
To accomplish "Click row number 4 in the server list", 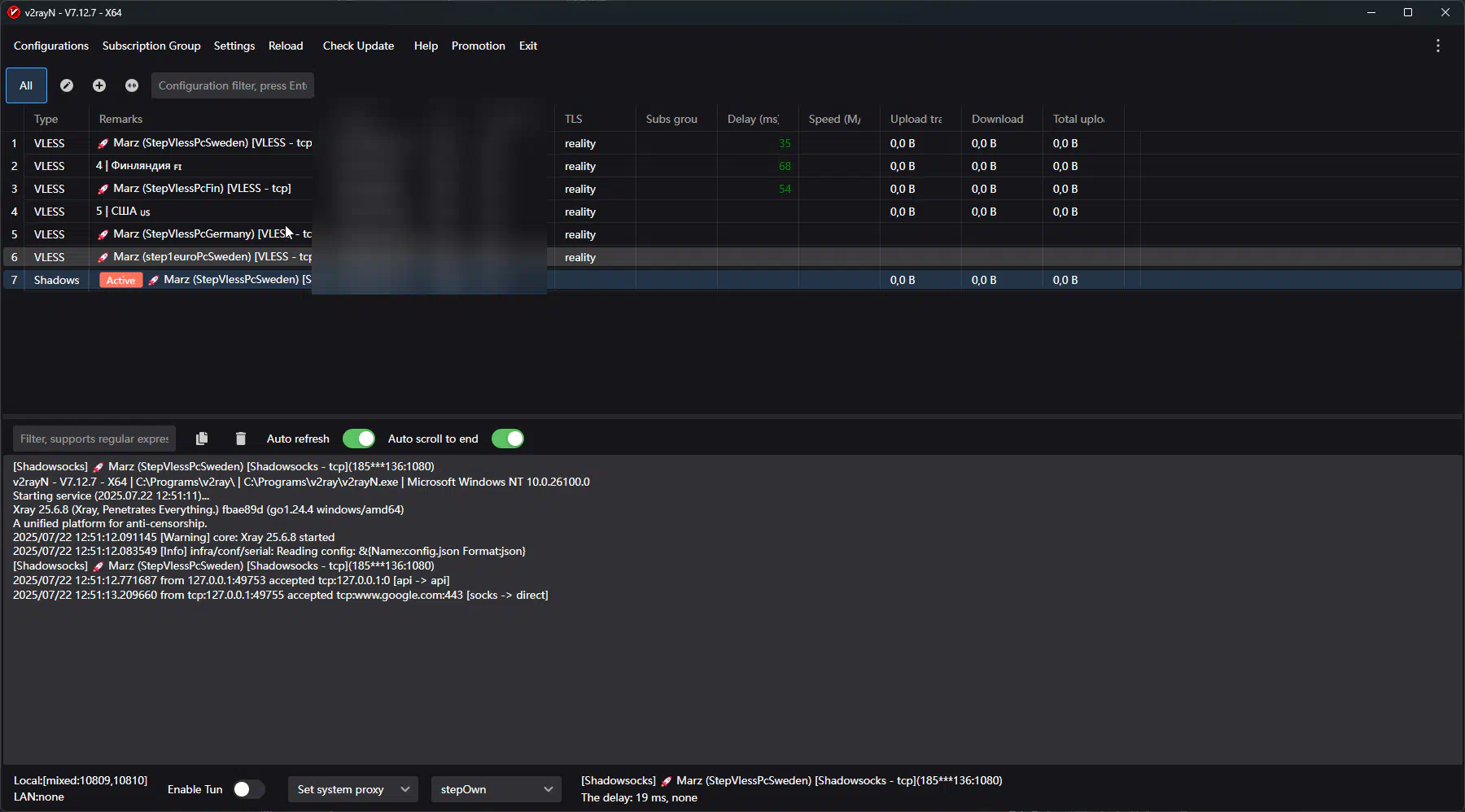I will point(14,212).
